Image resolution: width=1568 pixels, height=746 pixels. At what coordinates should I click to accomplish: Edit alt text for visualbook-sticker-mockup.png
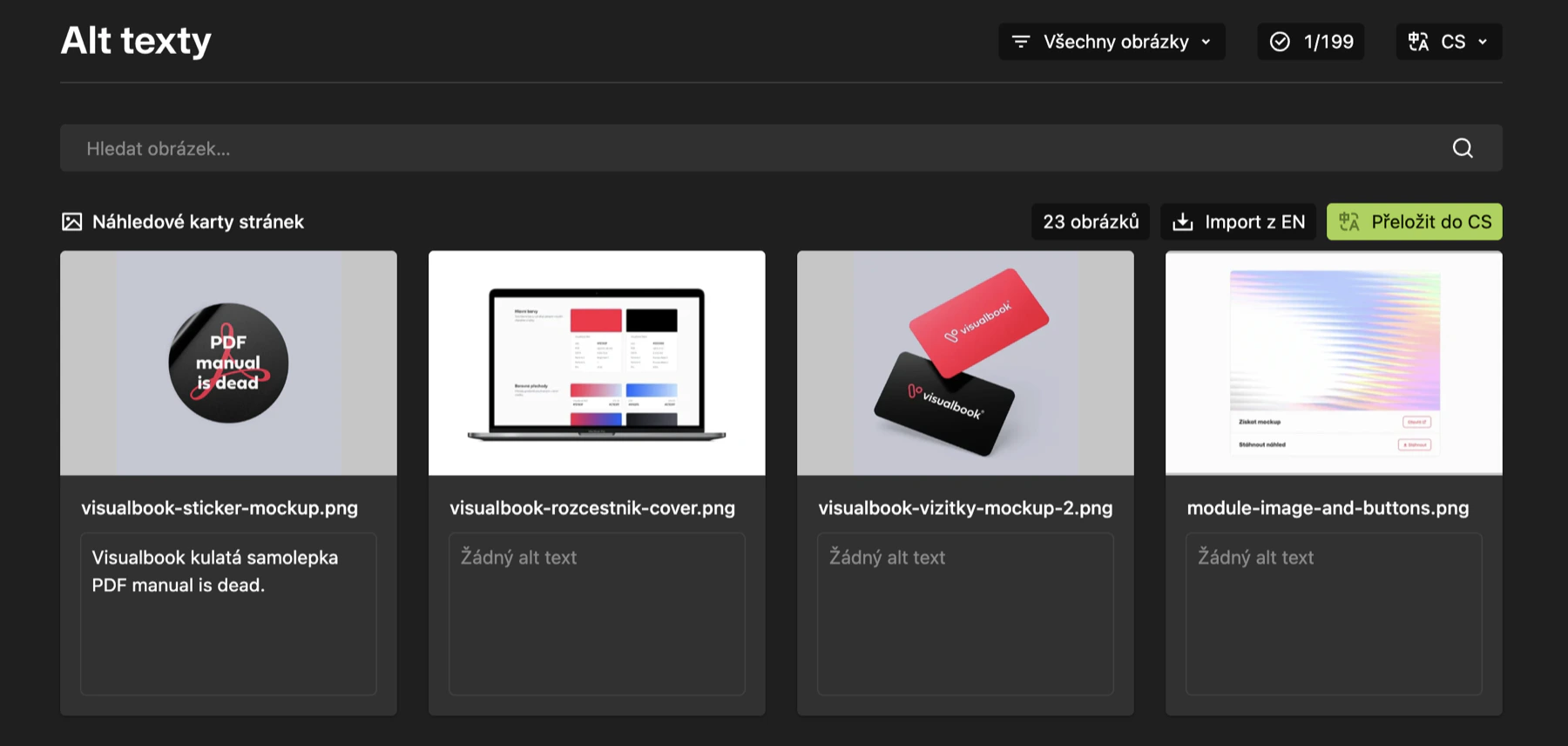[228, 614]
